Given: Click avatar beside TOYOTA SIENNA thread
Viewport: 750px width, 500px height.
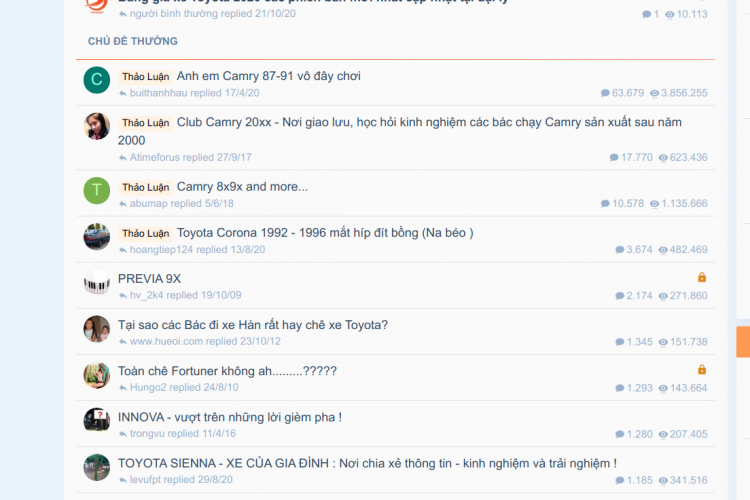Looking at the screenshot, I should coord(97,467).
